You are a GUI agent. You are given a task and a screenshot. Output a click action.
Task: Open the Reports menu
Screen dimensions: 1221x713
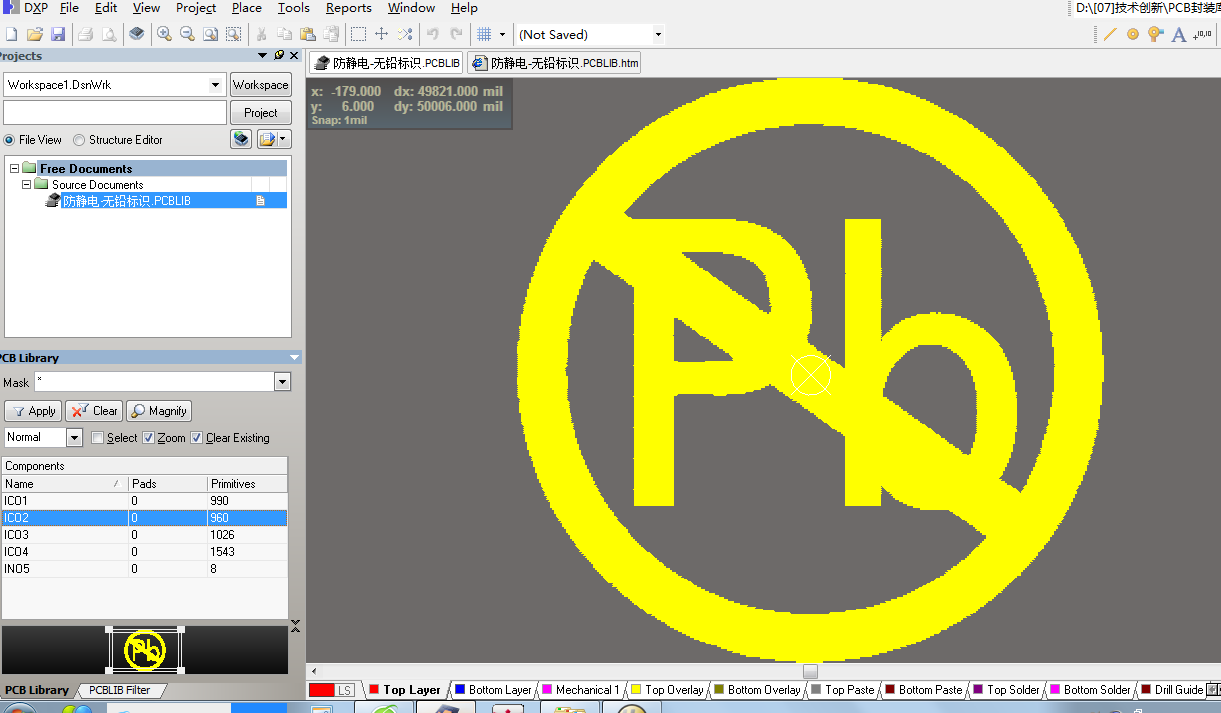point(348,8)
